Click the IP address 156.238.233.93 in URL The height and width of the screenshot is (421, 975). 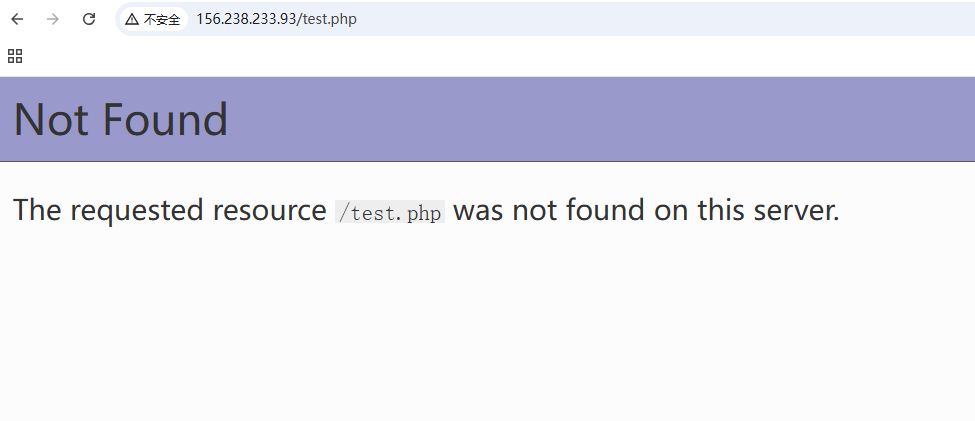pos(246,19)
